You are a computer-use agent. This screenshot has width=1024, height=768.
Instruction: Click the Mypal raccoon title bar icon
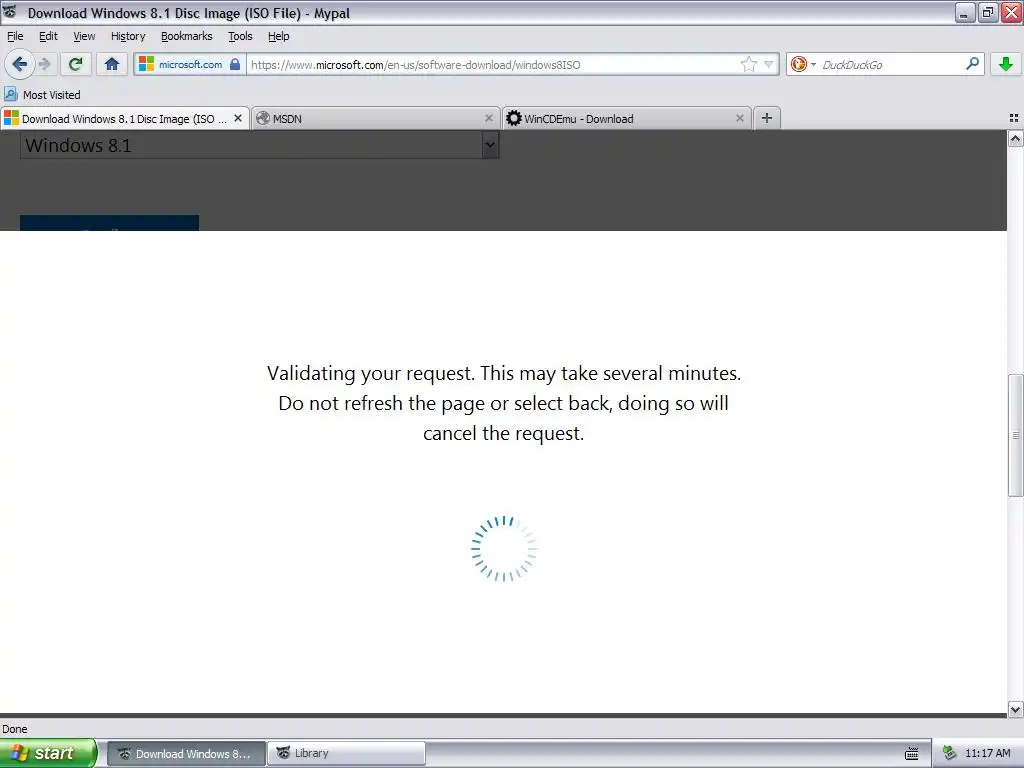10,12
